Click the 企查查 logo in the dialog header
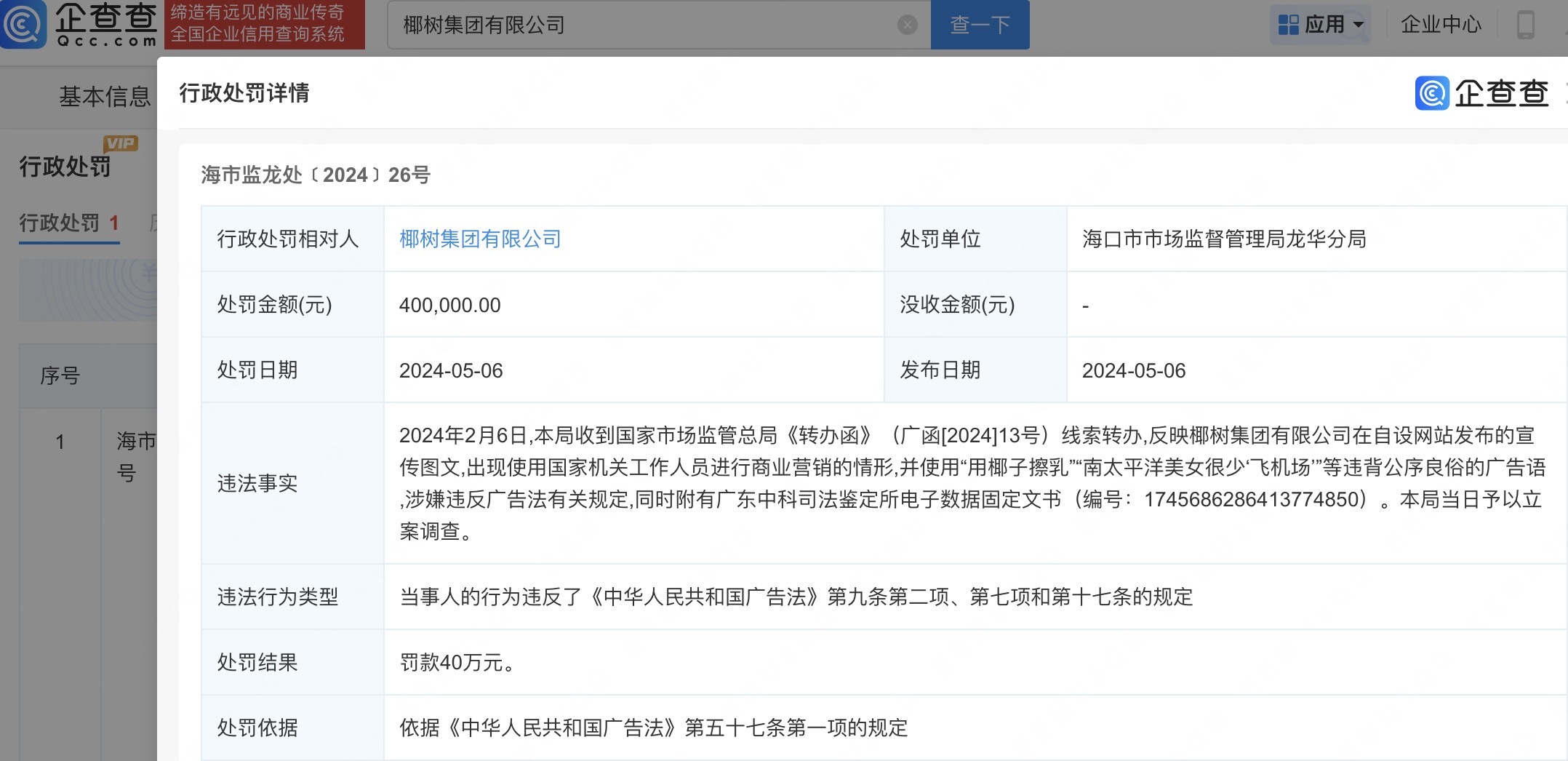Image resolution: width=1568 pixels, height=761 pixels. pos(1481,93)
